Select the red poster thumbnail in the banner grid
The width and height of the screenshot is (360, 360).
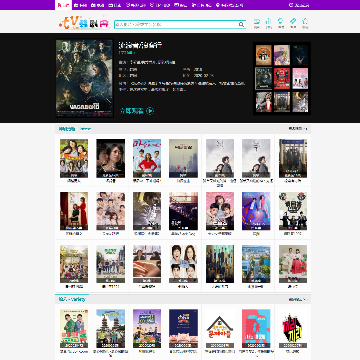282,78
